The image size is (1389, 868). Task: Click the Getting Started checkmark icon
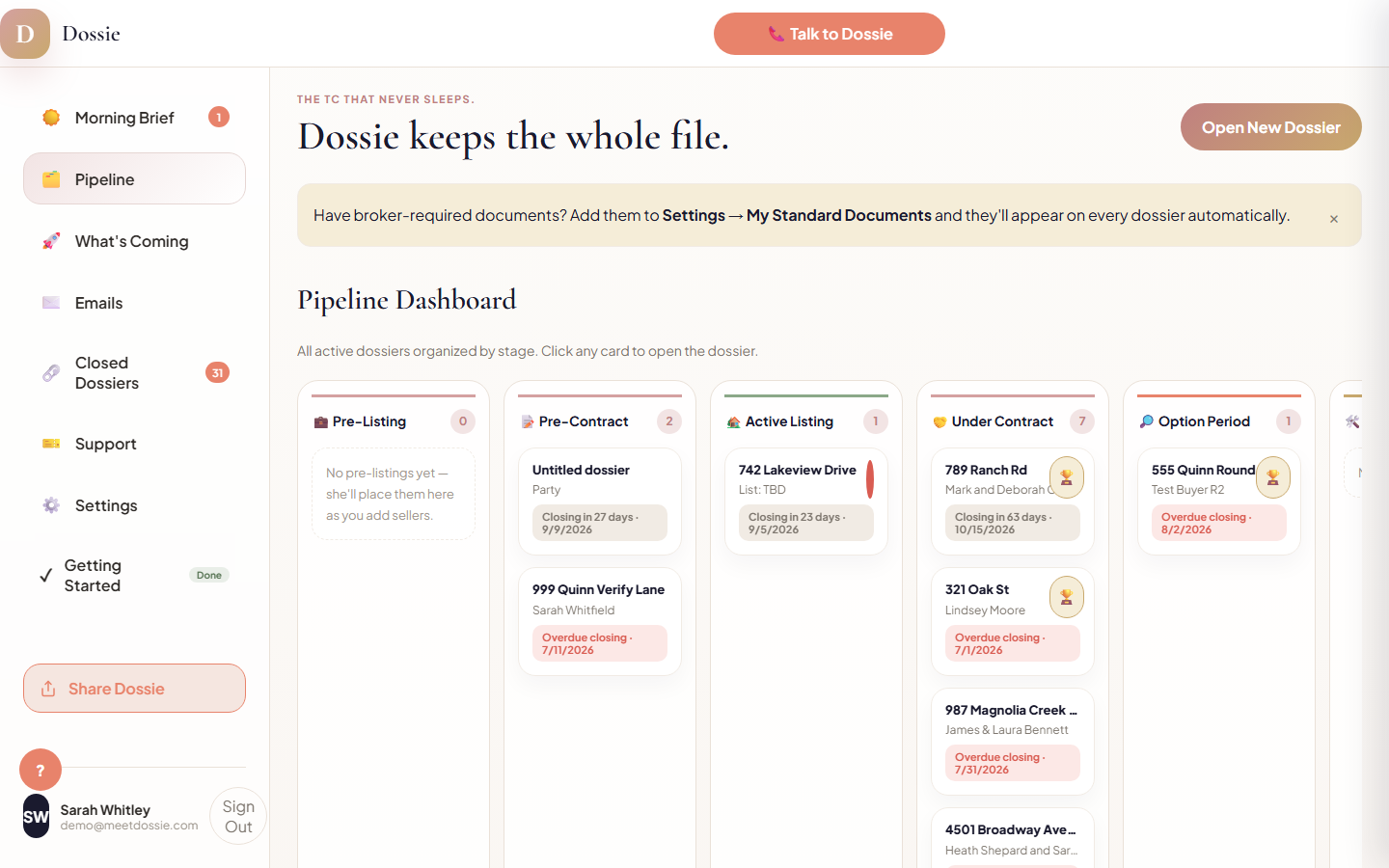(x=45, y=576)
